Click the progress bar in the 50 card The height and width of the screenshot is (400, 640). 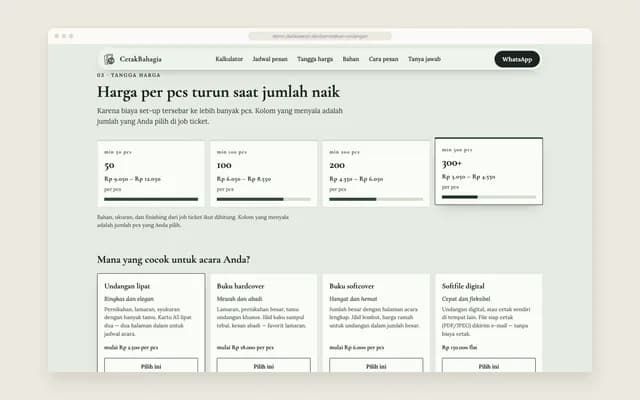[151, 199]
